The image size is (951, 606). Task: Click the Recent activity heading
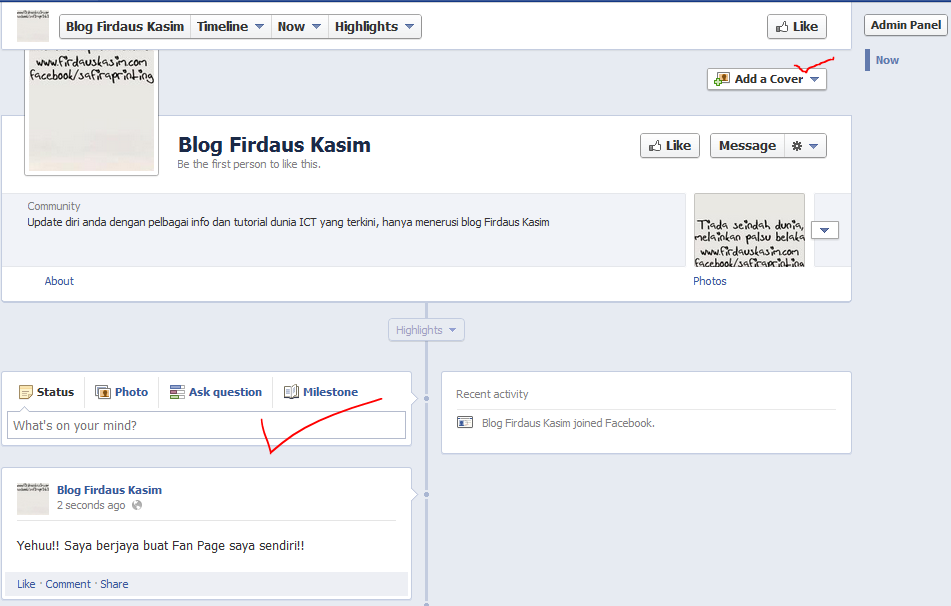pos(492,394)
